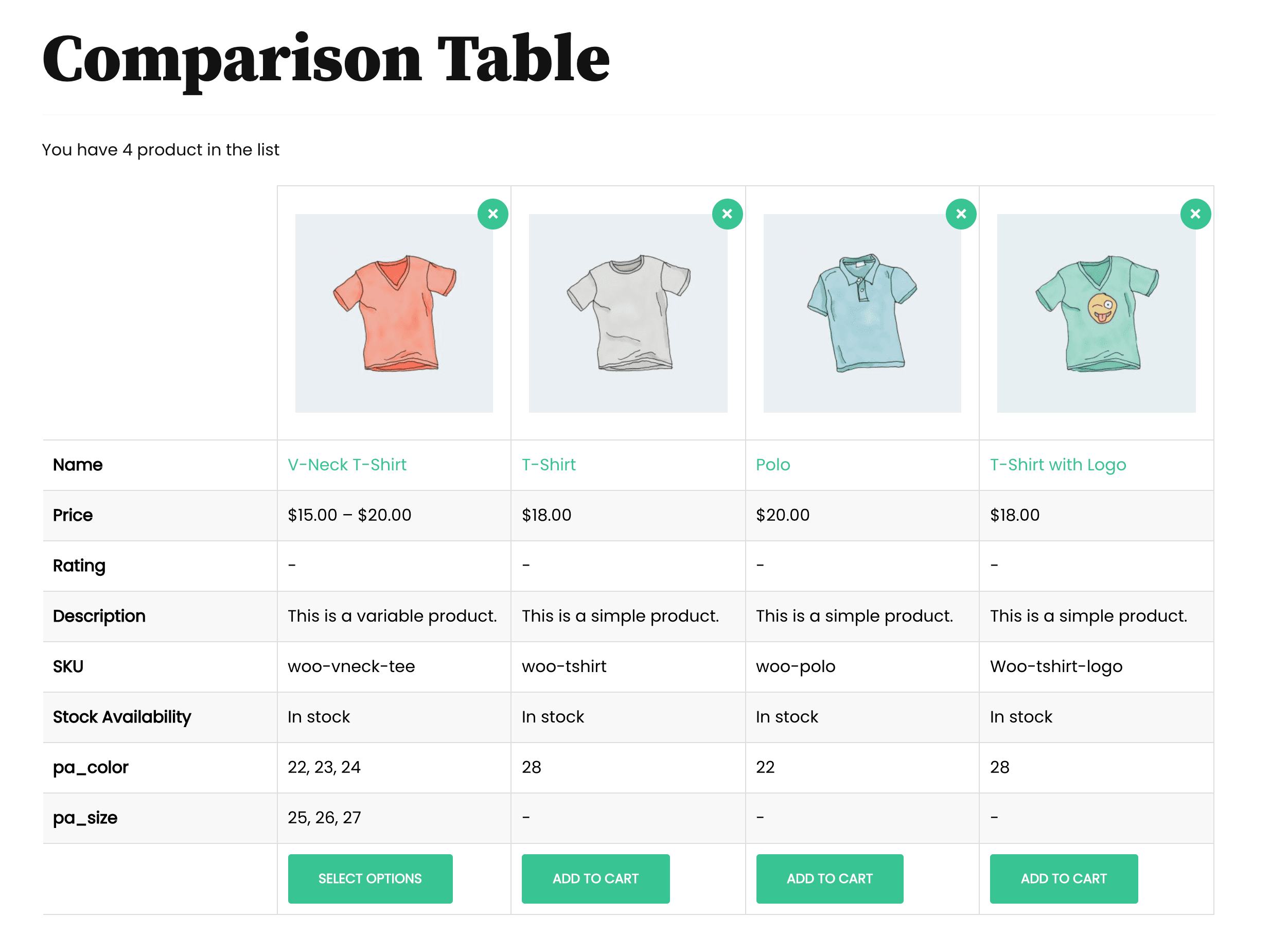Remove V-Neck T-Shirt from comparison list

493,214
